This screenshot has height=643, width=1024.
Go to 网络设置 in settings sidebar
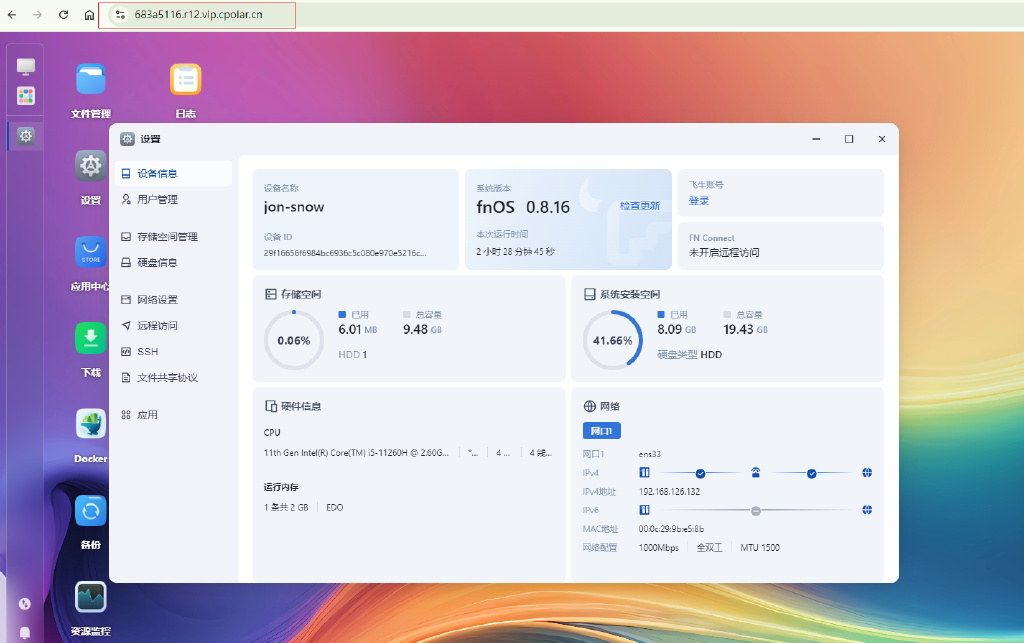157,300
